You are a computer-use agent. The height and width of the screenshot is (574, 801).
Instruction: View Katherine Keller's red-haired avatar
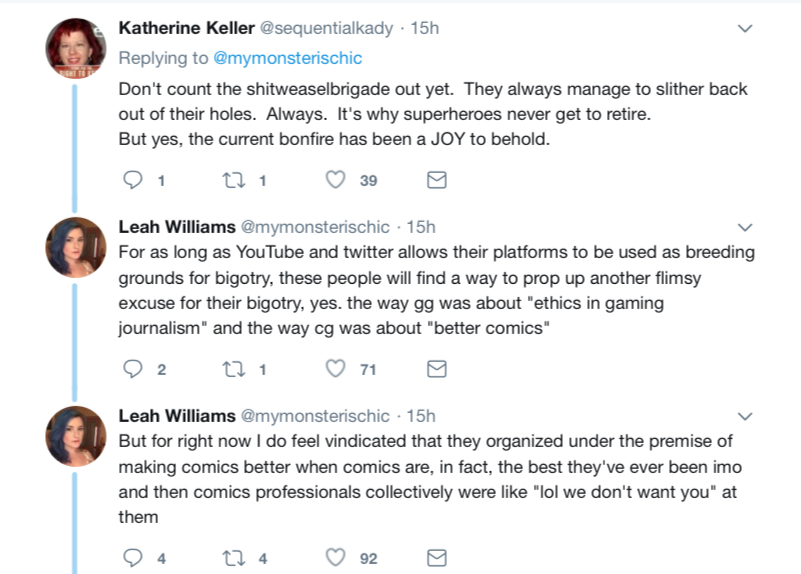(x=76, y=49)
